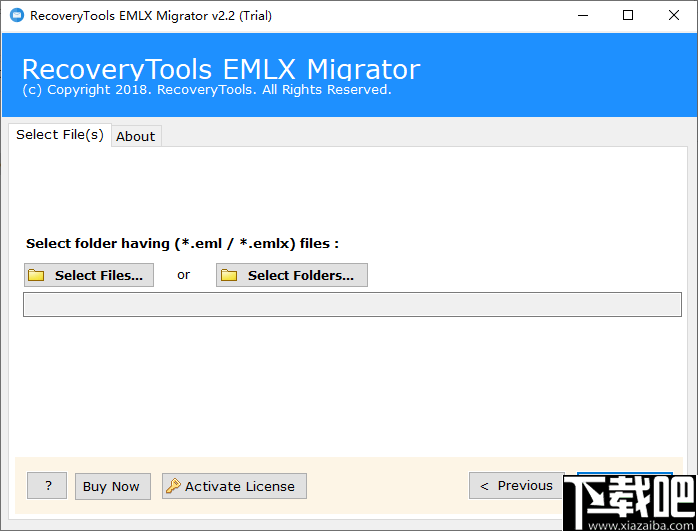Minimize the EMLX Migrator window
This screenshot has height=531, width=698.
click(583, 16)
